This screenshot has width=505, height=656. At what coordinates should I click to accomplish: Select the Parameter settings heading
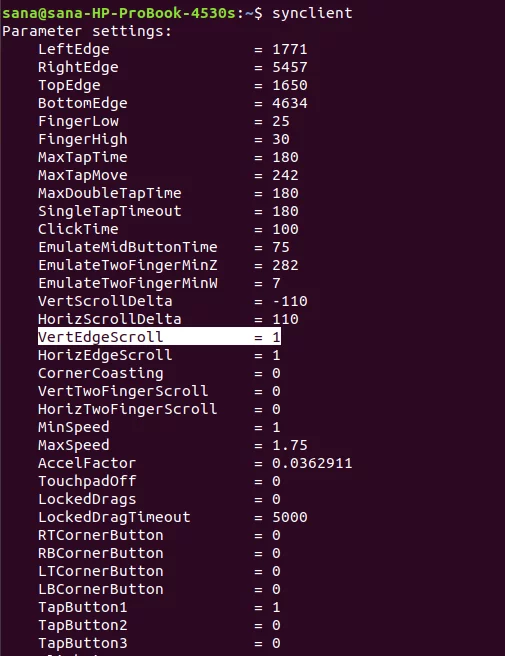(87, 31)
